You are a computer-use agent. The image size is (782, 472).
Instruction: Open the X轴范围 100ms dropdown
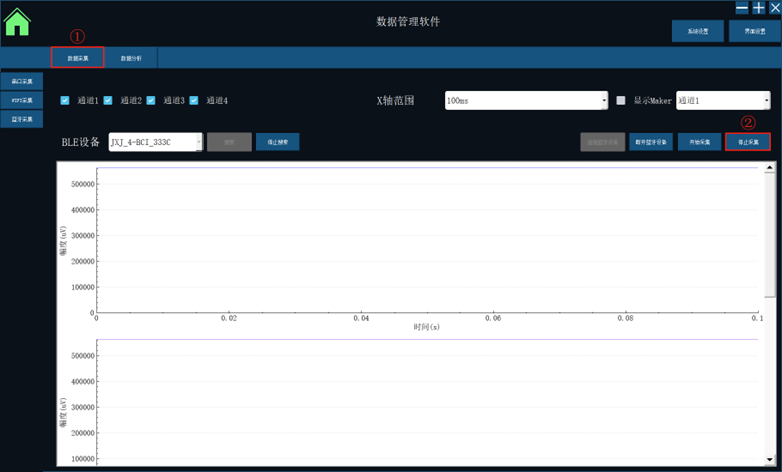click(x=526, y=101)
